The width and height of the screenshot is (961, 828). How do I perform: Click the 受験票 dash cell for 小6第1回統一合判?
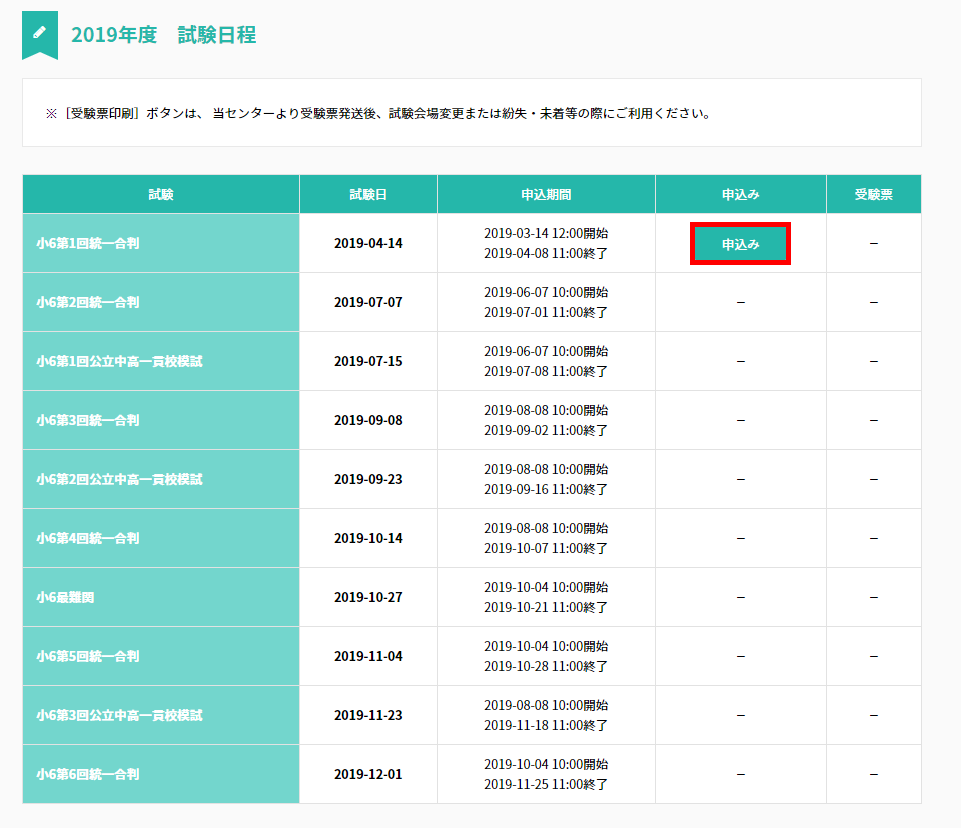click(x=873, y=243)
